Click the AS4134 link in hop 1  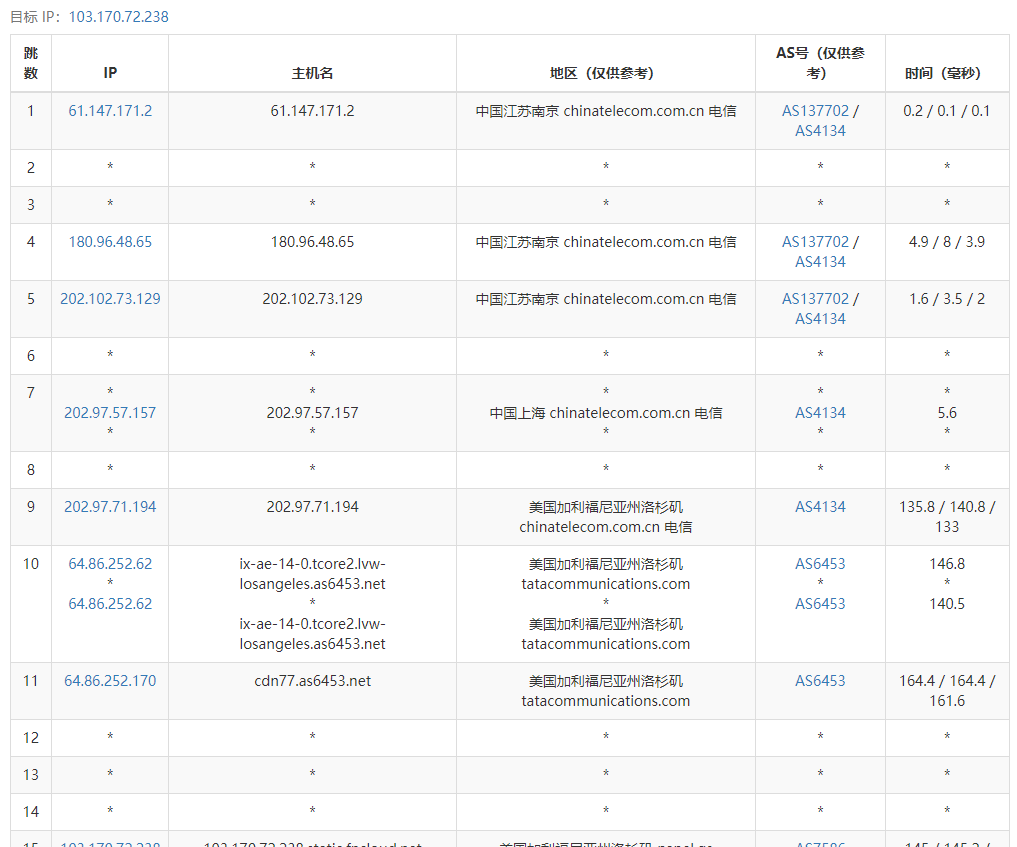pyautogui.click(x=820, y=131)
